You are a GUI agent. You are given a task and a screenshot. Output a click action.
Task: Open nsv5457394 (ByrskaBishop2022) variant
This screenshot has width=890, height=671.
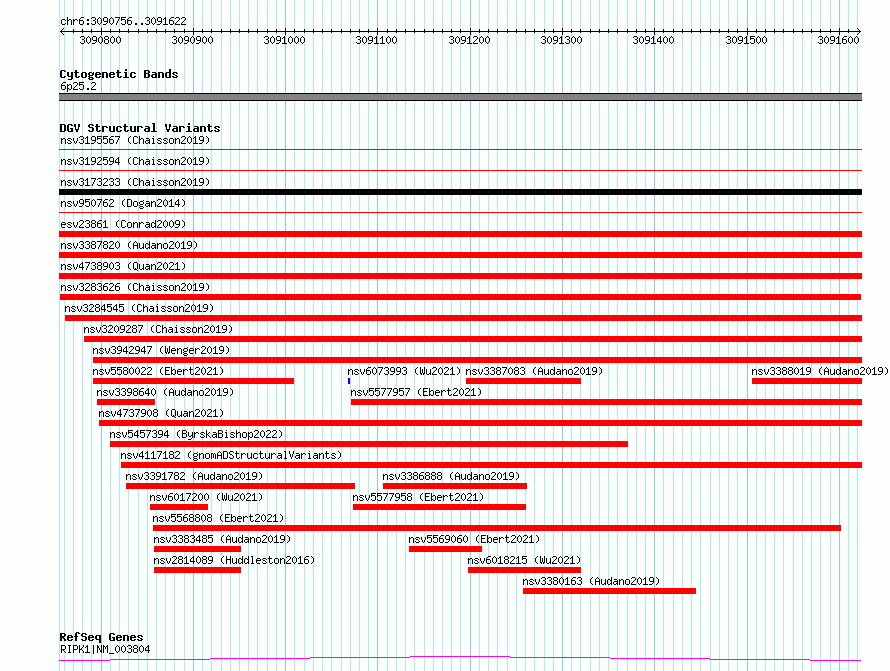tap(196, 434)
